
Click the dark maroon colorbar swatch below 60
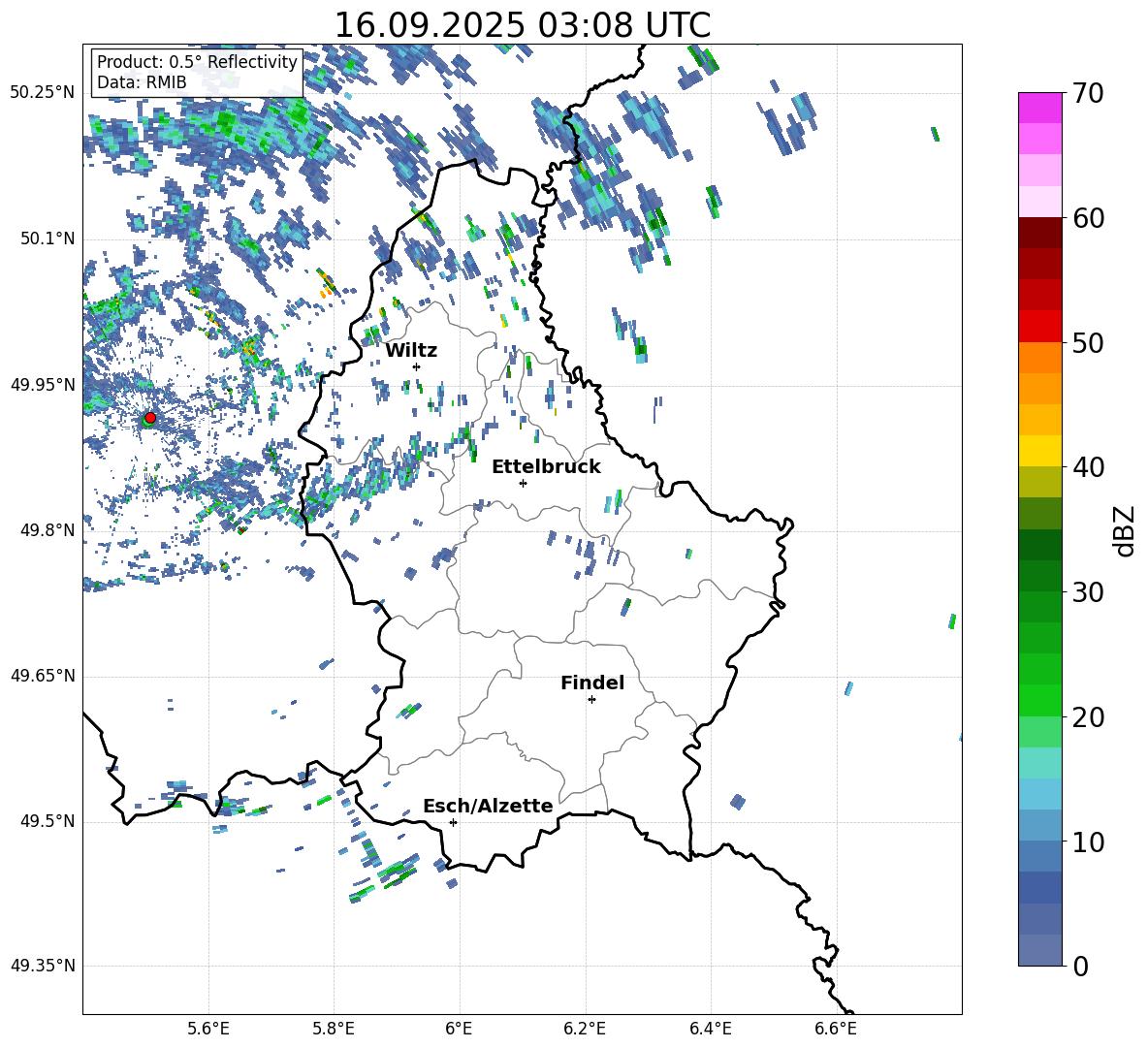click(1040, 233)
